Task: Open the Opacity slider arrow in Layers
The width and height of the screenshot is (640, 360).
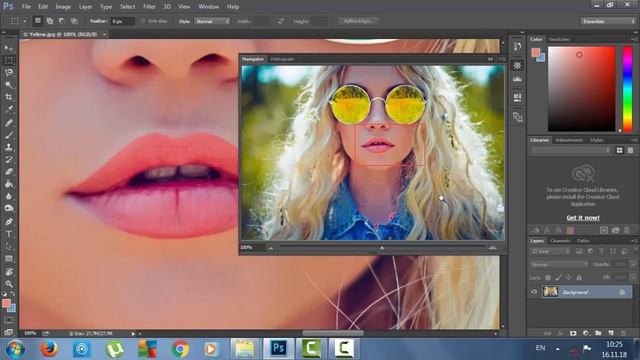Action: tap(633, 264)
